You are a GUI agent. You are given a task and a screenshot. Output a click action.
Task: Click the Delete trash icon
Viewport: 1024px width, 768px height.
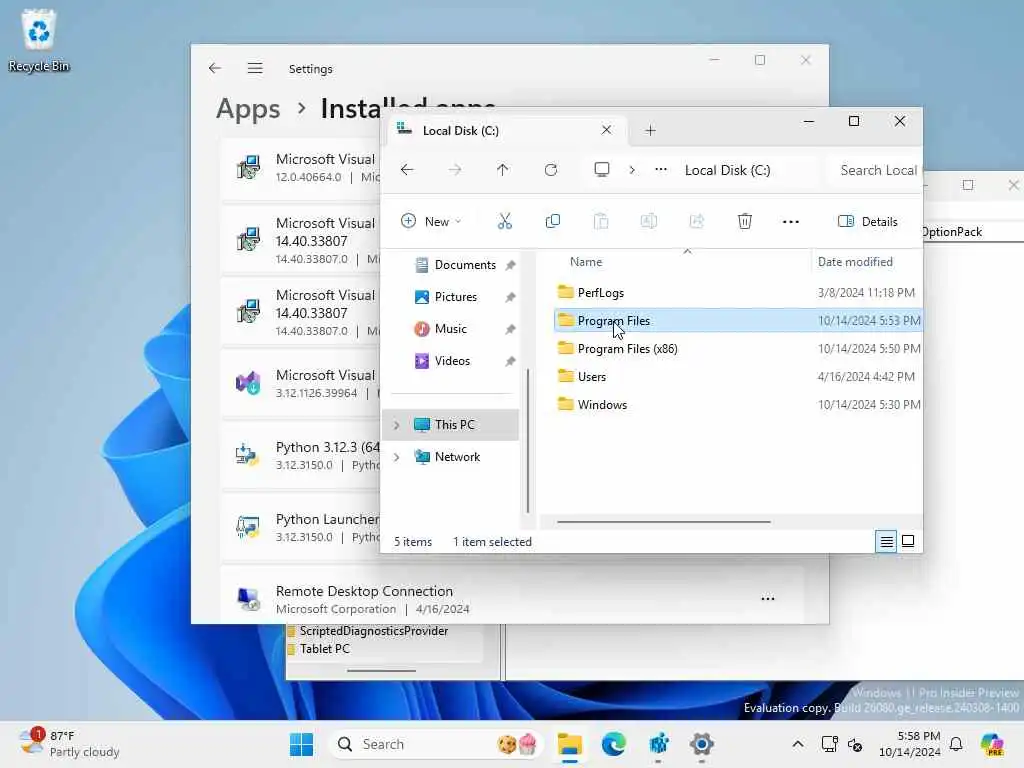744,221
